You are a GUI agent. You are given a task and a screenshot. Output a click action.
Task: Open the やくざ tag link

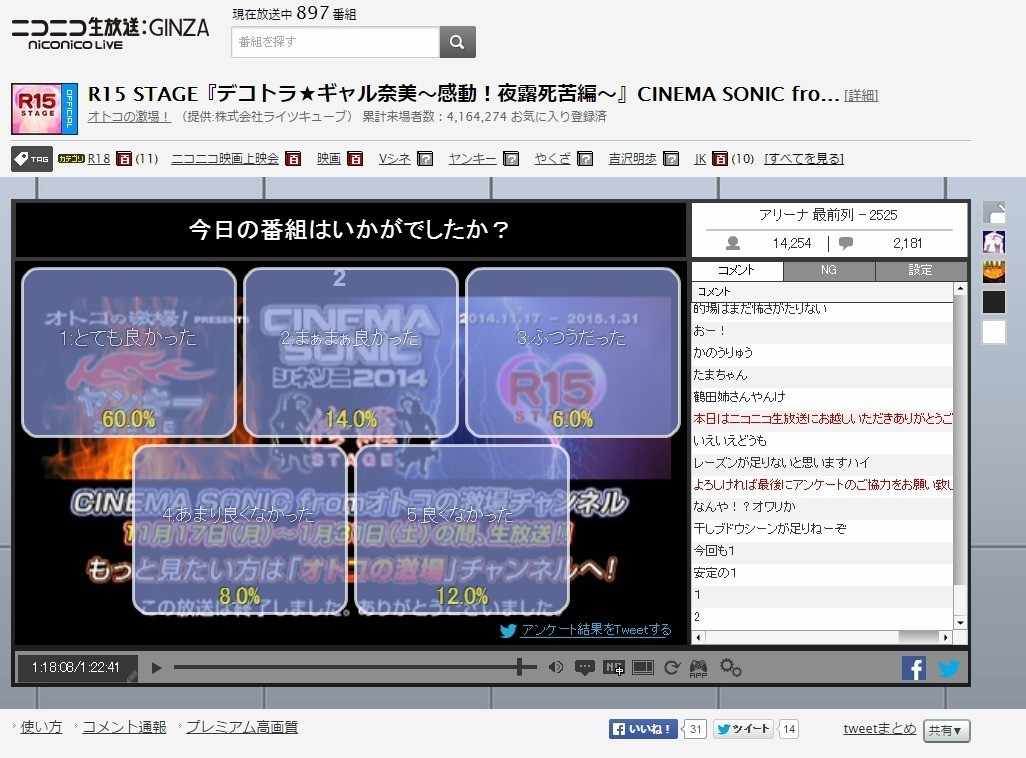pyautogui.click(x=552, y=158)
